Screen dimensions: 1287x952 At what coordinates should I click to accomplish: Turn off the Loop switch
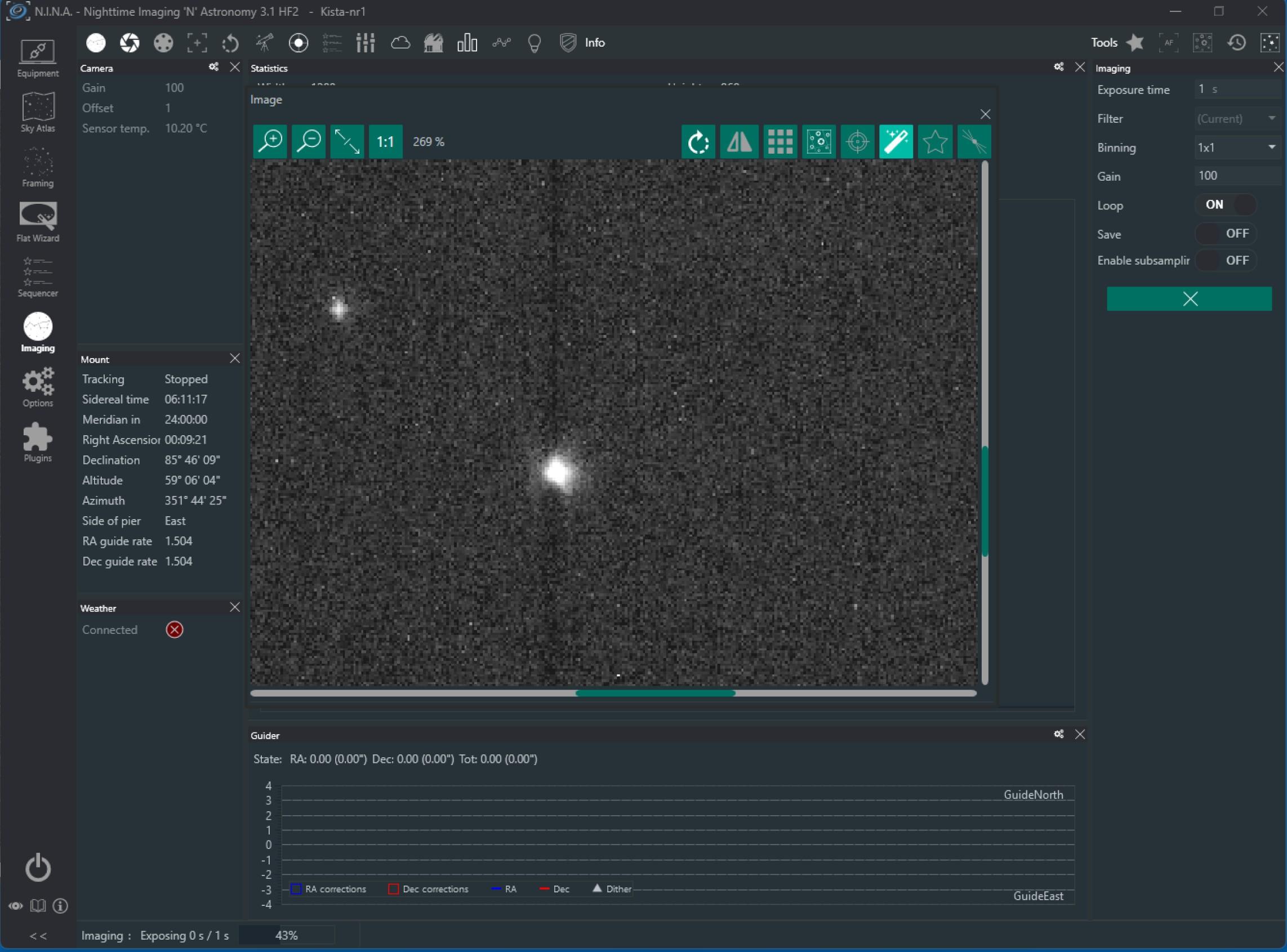click(x=1225, y=204)
